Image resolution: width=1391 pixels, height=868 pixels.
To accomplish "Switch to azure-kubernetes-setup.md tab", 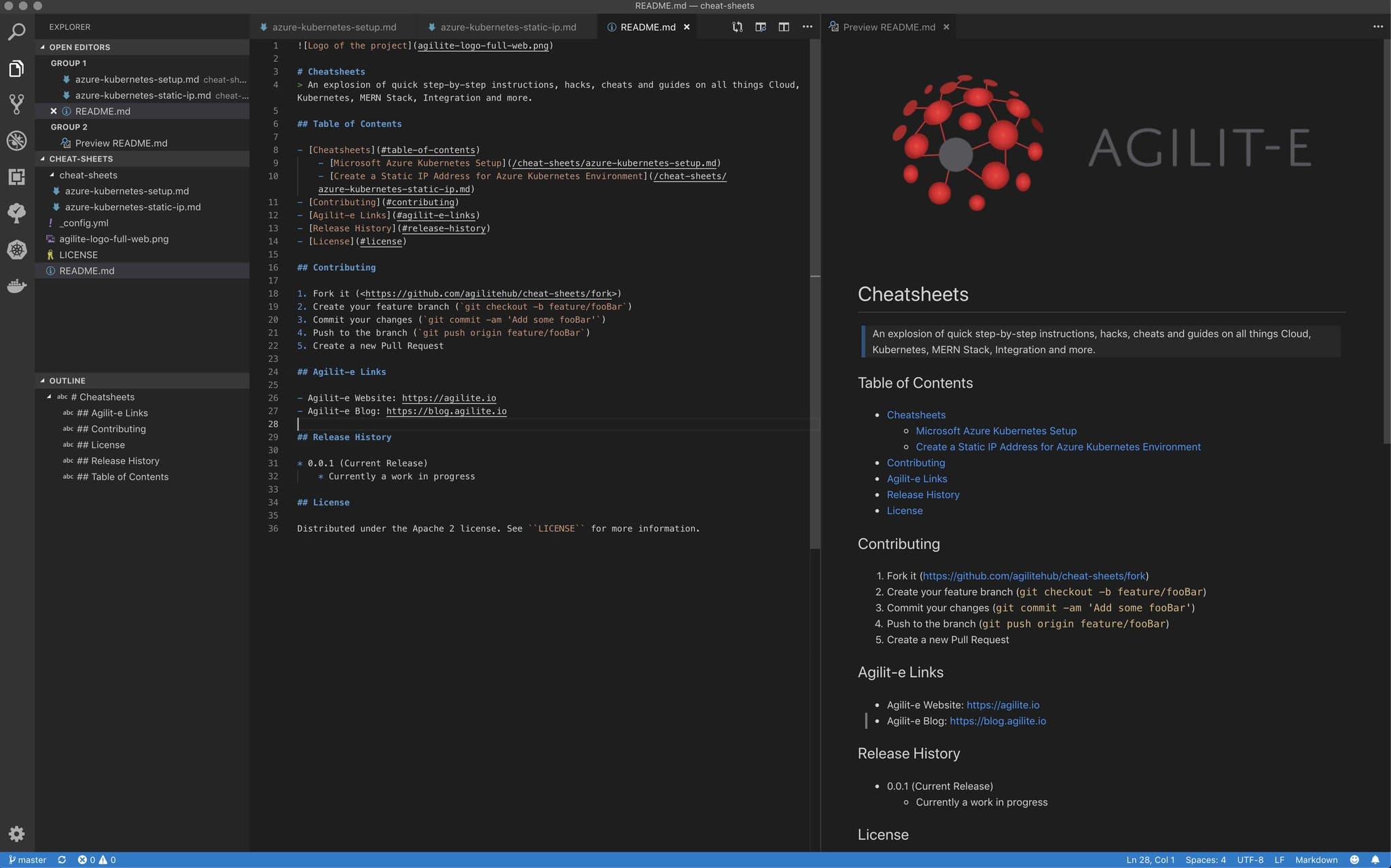I will (x=333, y=27).
